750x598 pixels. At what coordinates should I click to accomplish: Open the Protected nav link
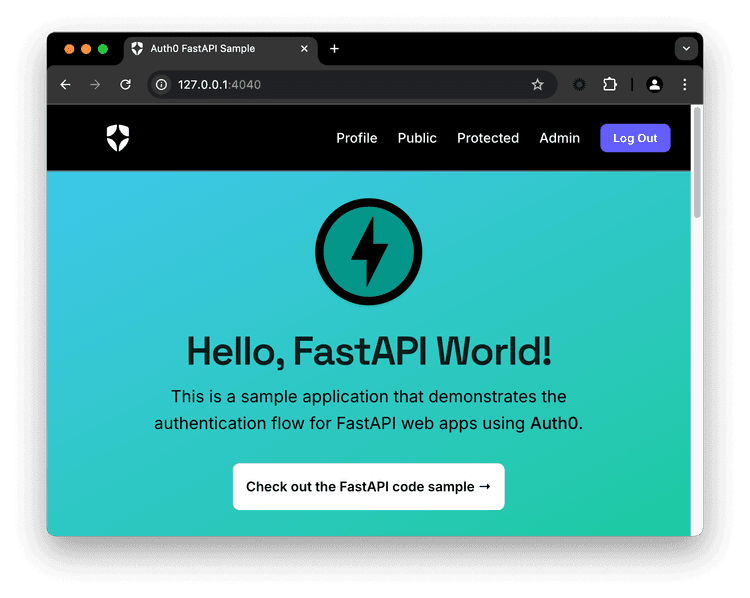click(x=488, y=138)
